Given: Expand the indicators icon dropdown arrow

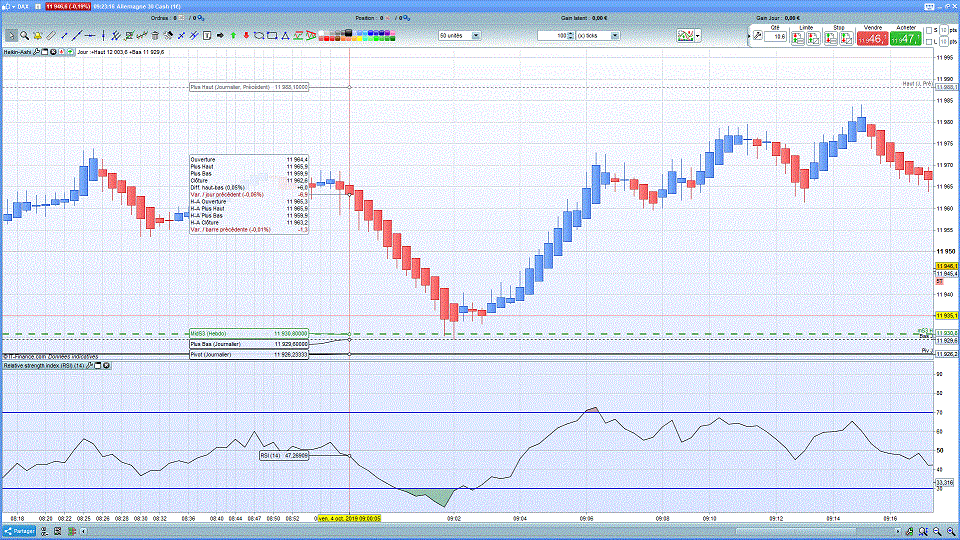Looking at the screenshot, I should pyautogui.click(x=697, y=36).
